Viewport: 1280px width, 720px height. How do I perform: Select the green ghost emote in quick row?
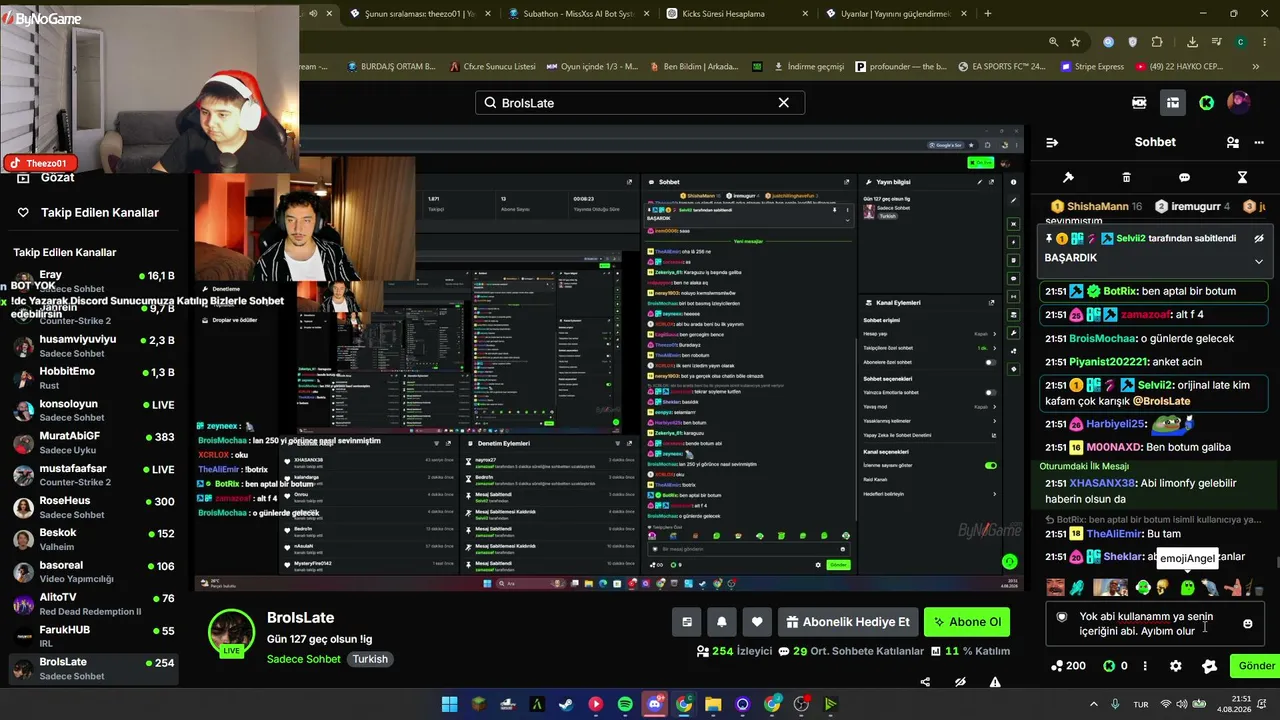[1187, 588]
